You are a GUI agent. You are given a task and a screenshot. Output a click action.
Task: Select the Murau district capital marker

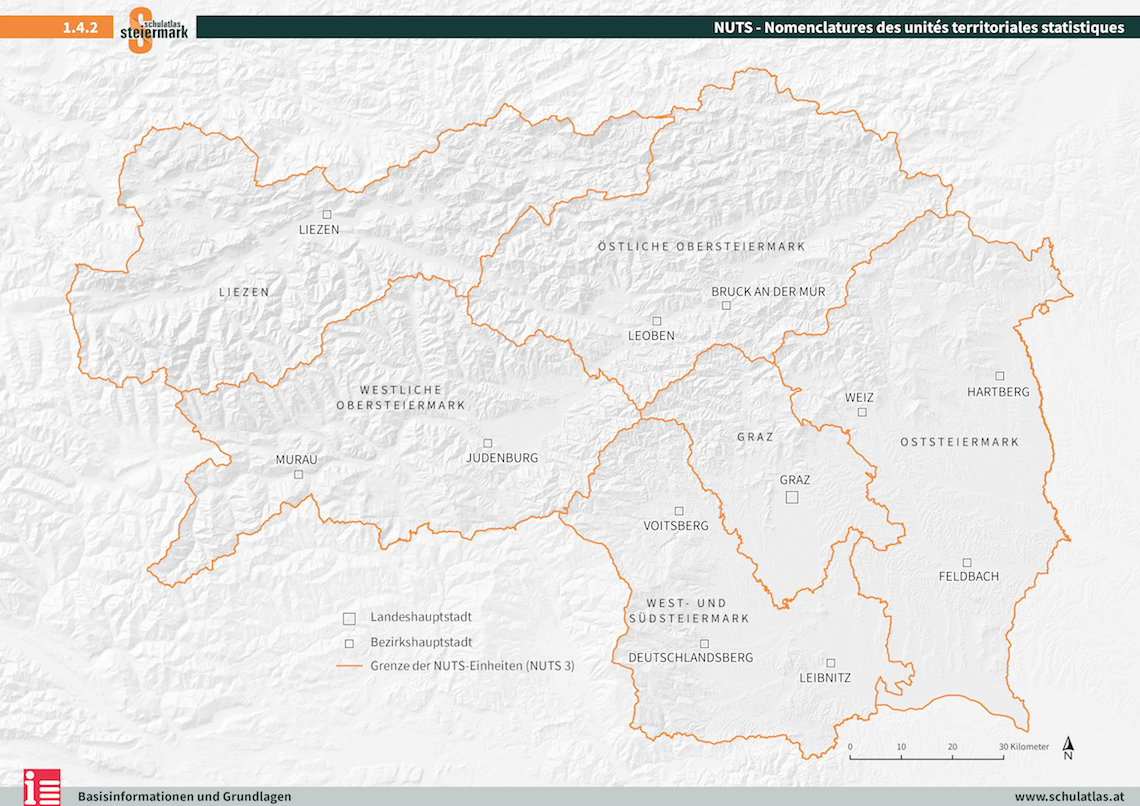[298, 475]
